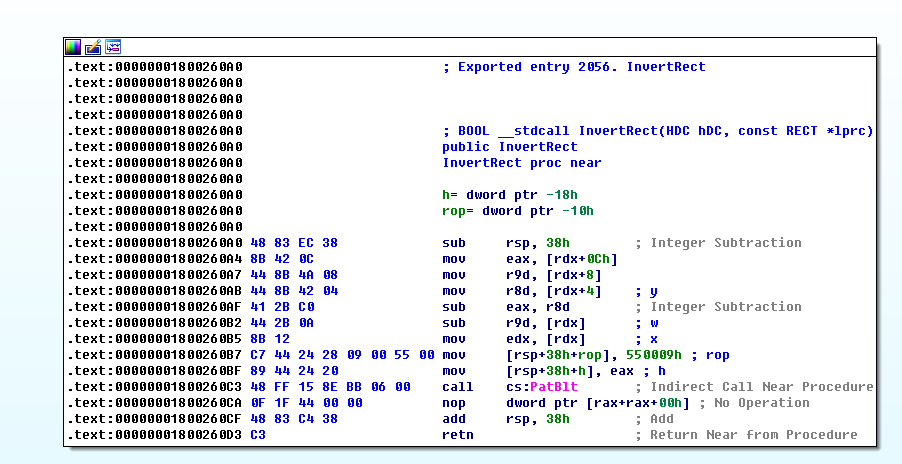Select address .text:00000001800260AF

(155, 307)
